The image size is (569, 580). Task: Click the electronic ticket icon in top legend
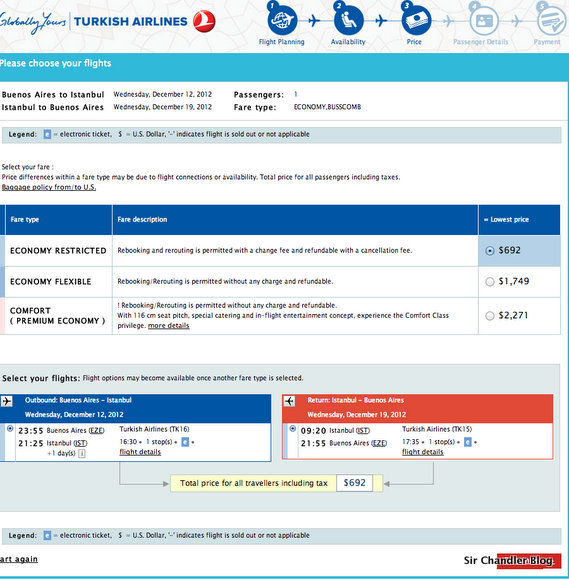pyautogui.click(x=47, y=134)
